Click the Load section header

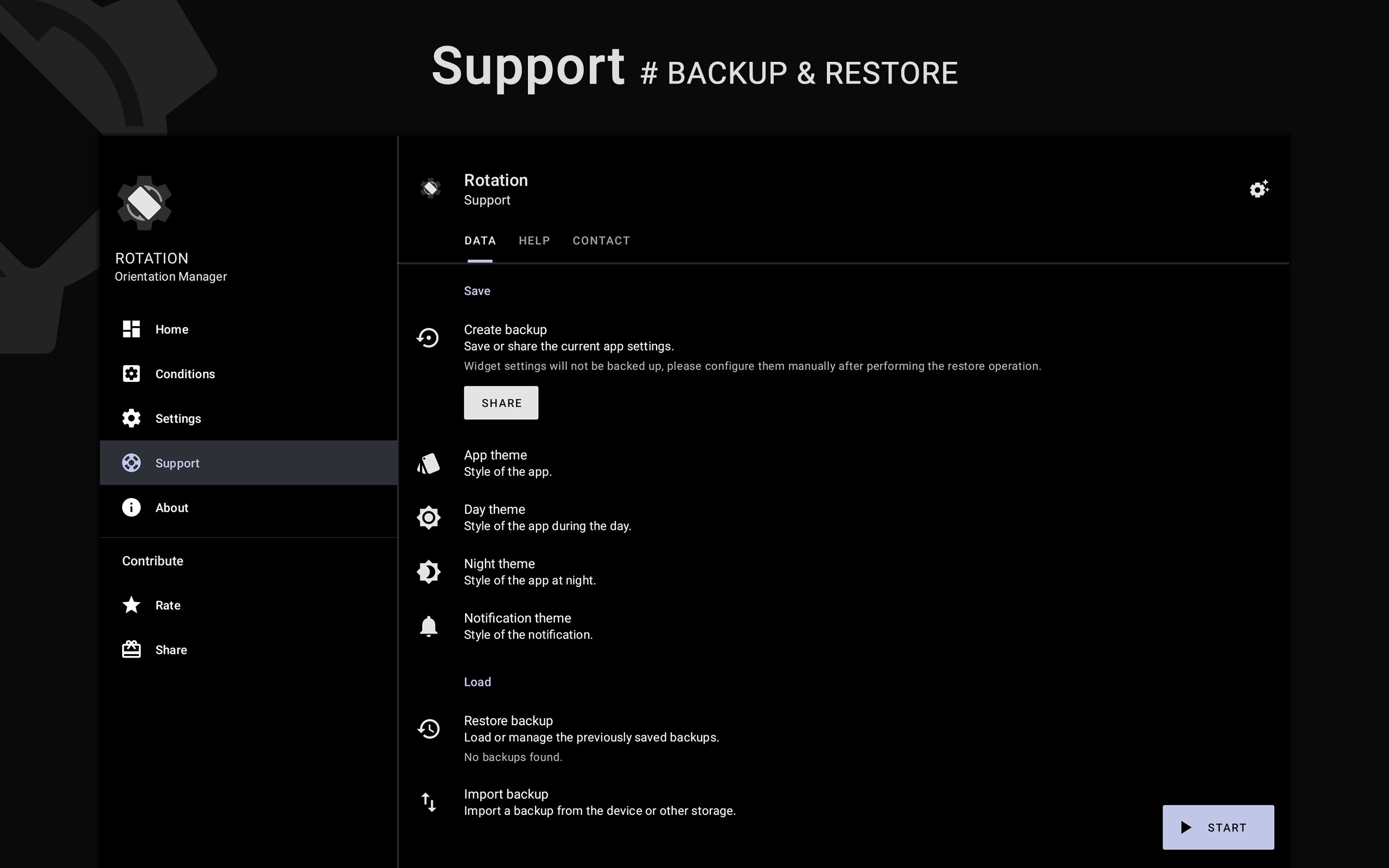tap(477, 682)
